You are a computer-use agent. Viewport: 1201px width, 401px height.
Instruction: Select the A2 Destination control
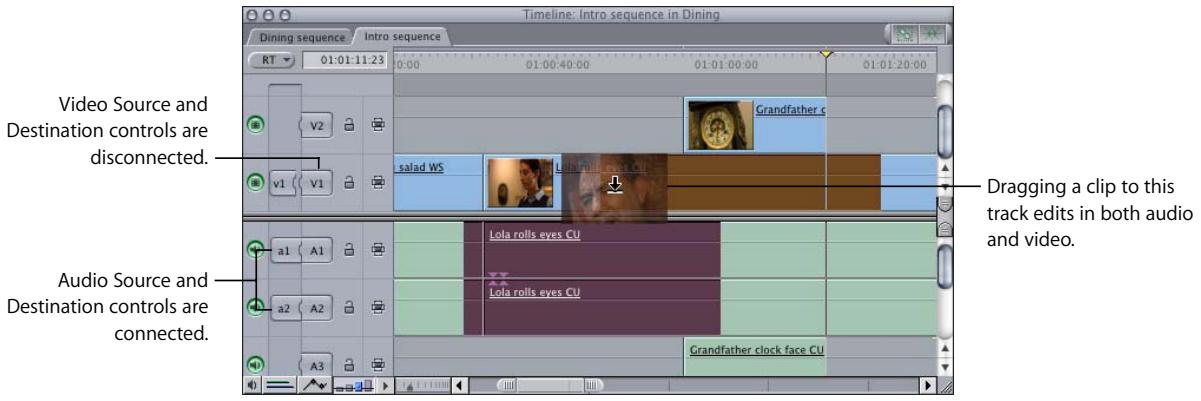(316, 307)
